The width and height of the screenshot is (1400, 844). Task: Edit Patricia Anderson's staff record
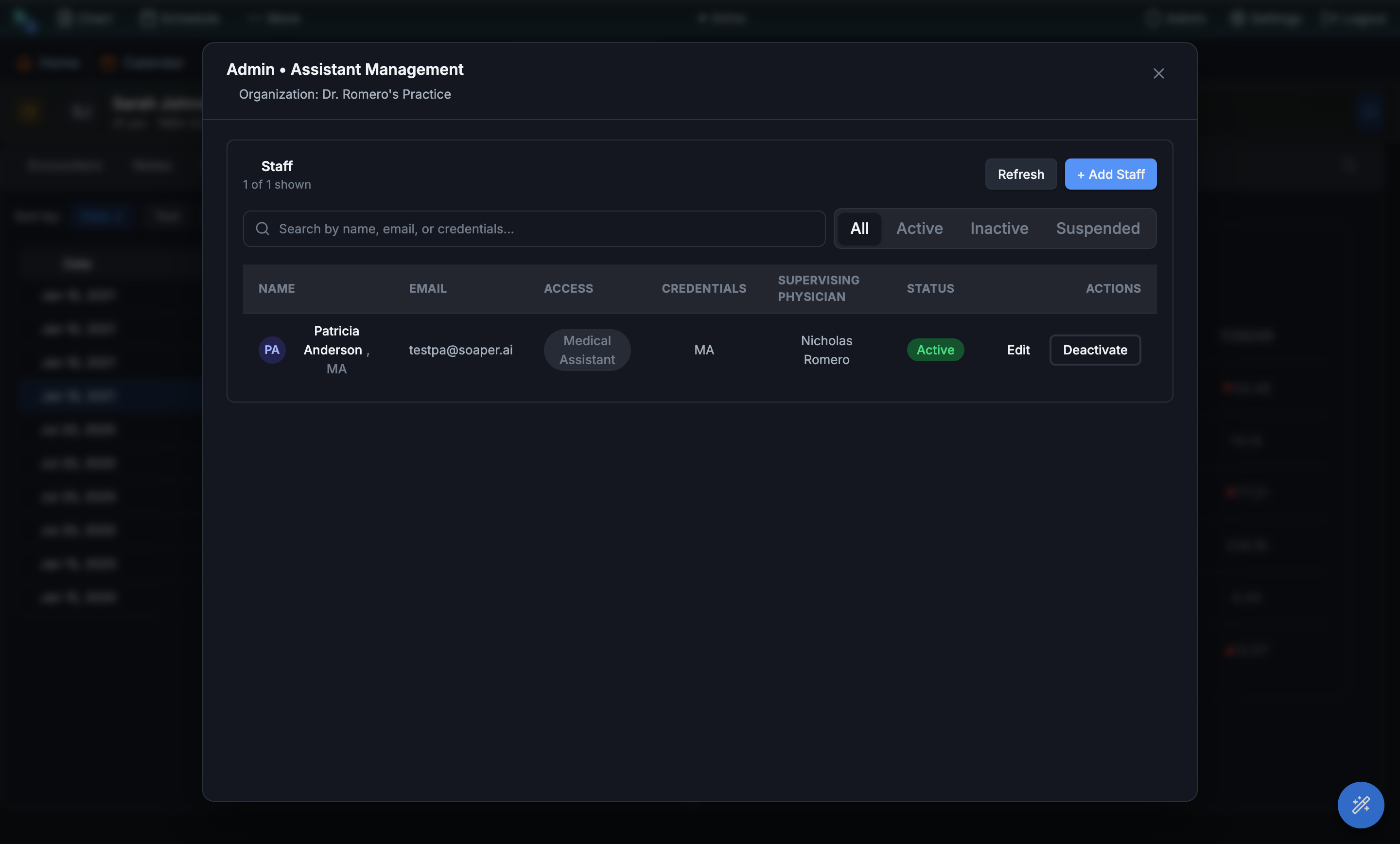(x=1017, y=350)
